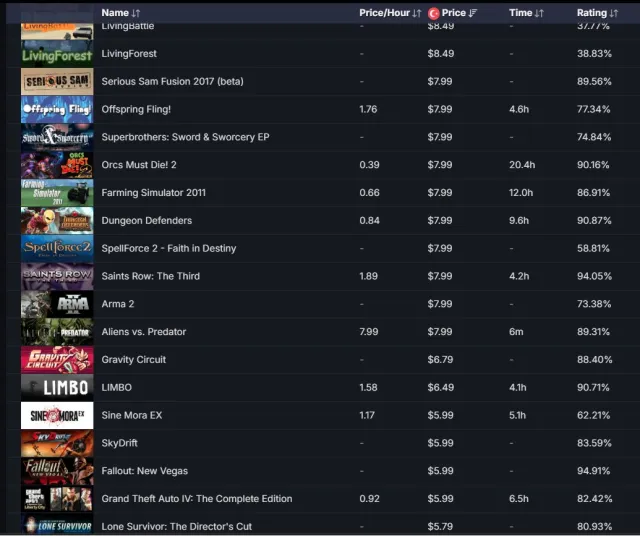The image size is (640, 536).
Task: Click the 12.0h time of Farming Simulator
Action: tap(521, 193)
